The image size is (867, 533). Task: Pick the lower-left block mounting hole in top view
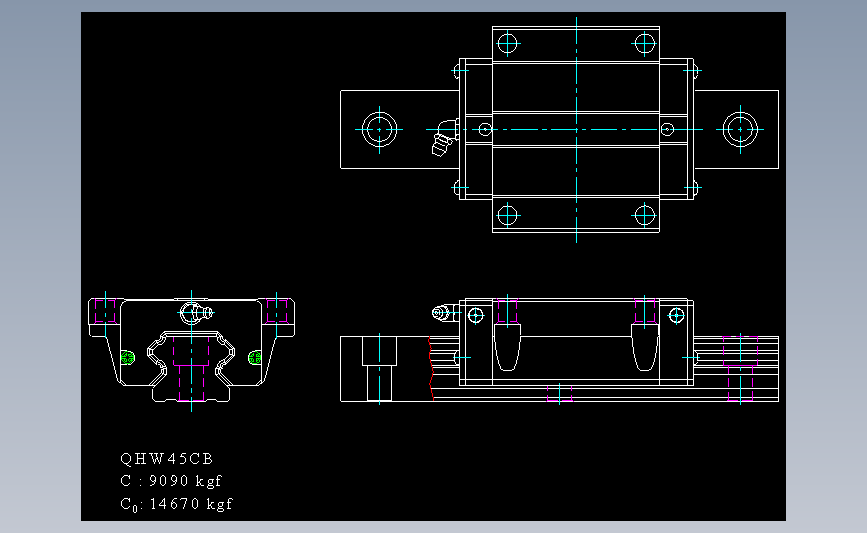pos(507,215)
